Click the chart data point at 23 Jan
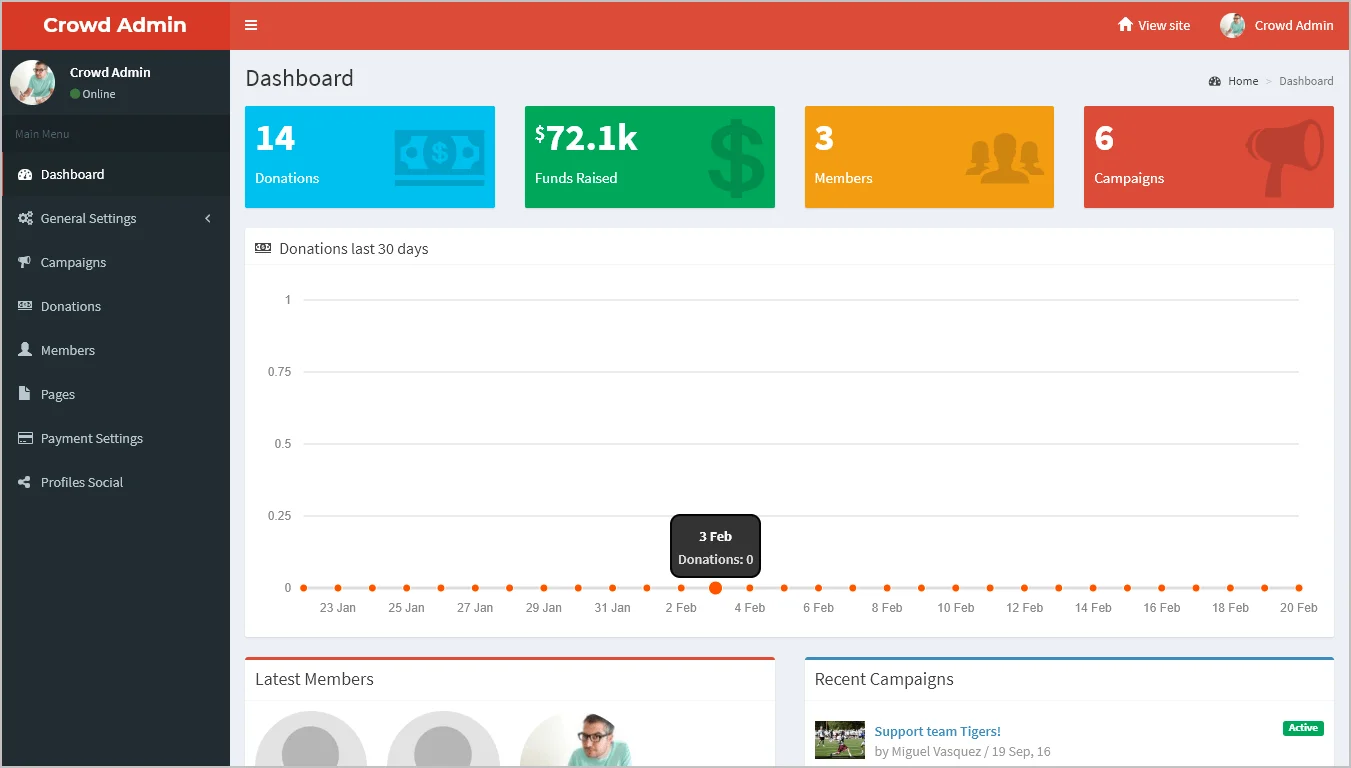The height and width of the screenshot is (768, 1351). coord(338,588)
